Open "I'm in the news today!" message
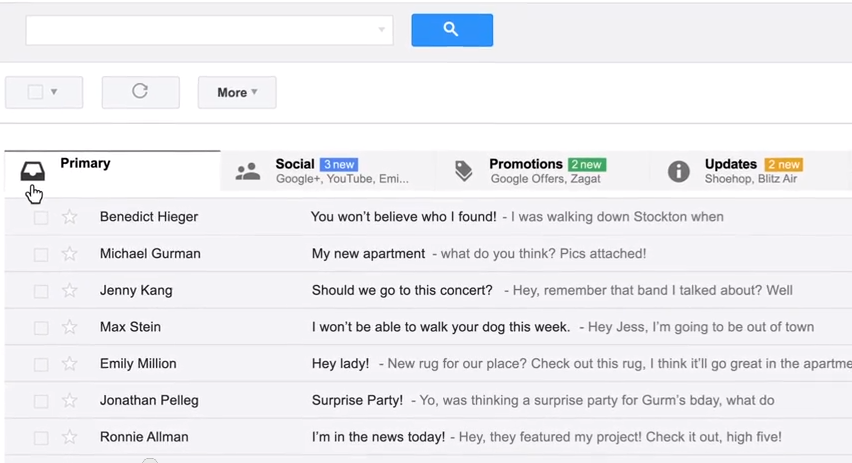This screenshot has height=463, width=852. coord(378,438)
